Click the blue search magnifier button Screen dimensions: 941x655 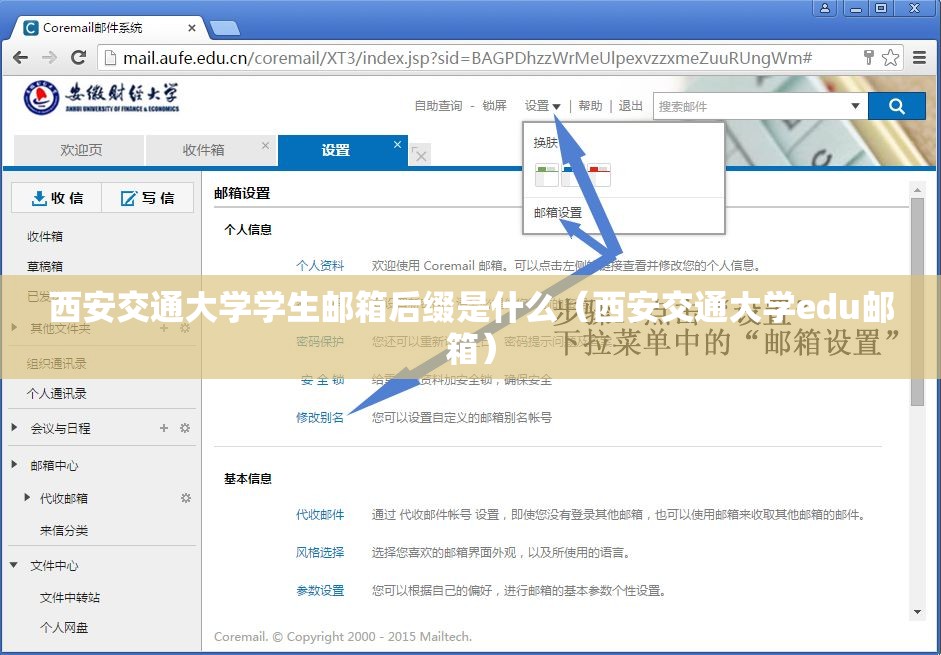[897, 106]
